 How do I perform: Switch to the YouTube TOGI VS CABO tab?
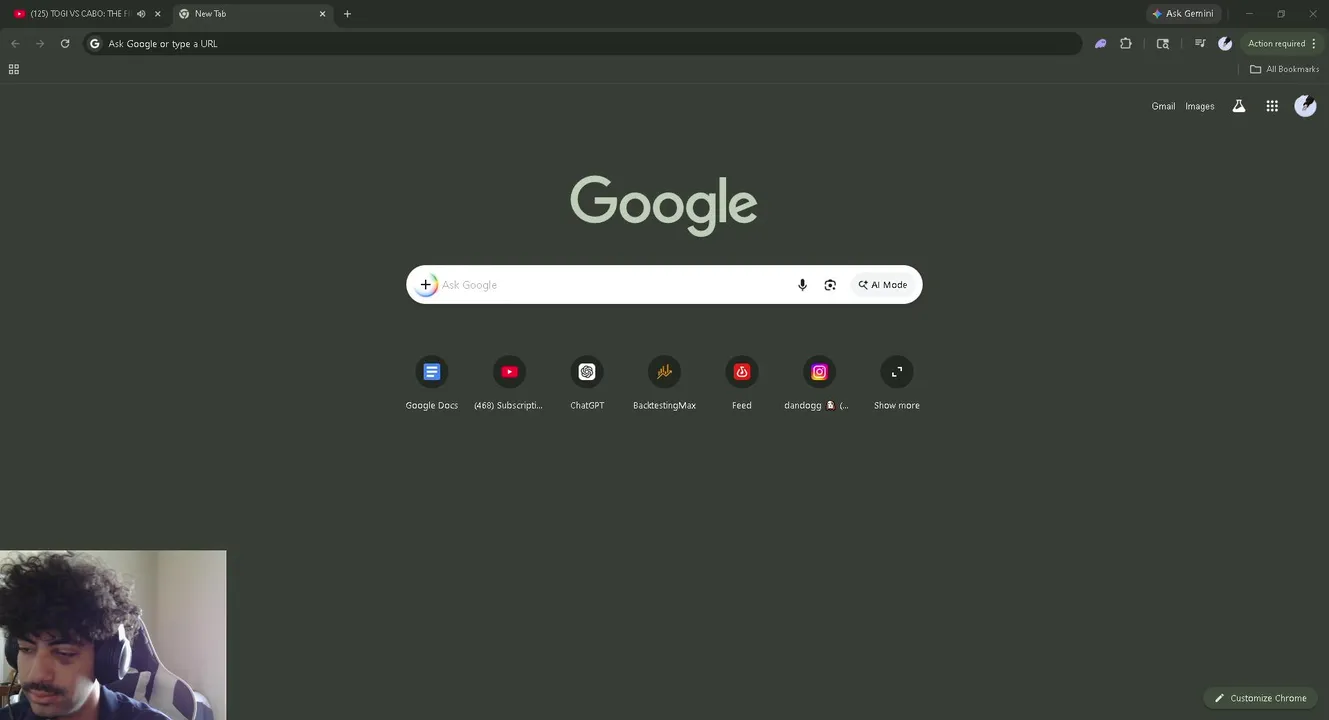tap(80, 14)
